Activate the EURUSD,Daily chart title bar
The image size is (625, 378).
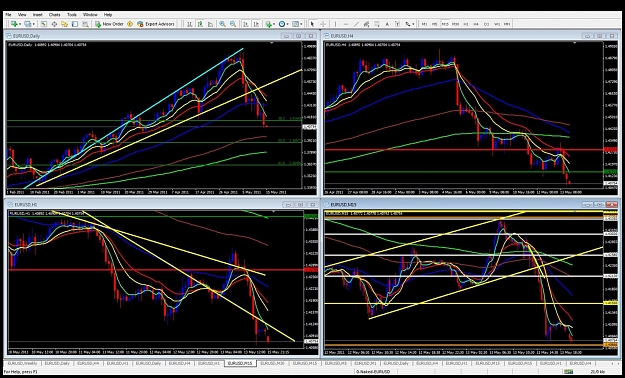tap(161, 36)
